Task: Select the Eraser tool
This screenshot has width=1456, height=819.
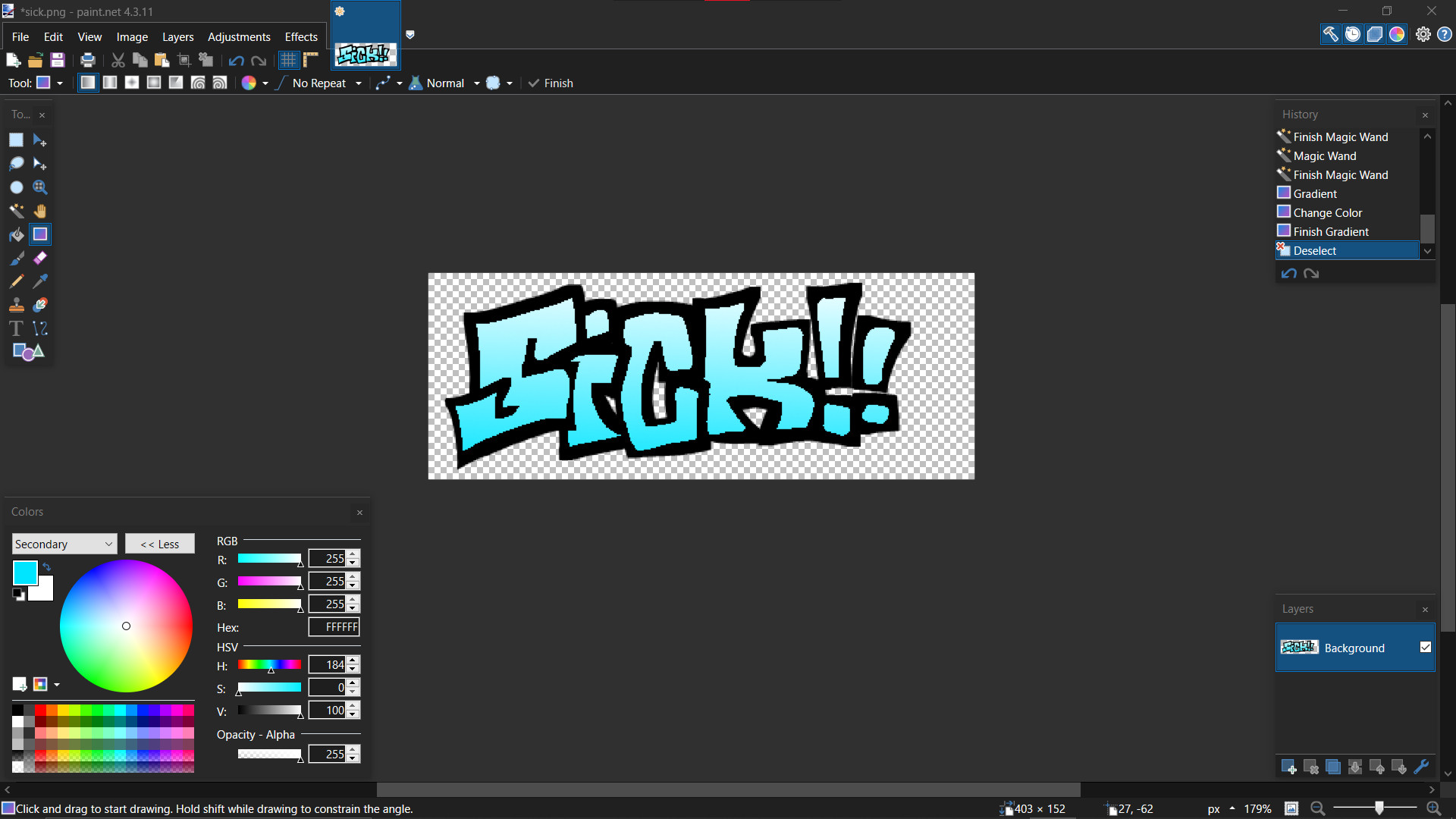Action: coord(39,258)
